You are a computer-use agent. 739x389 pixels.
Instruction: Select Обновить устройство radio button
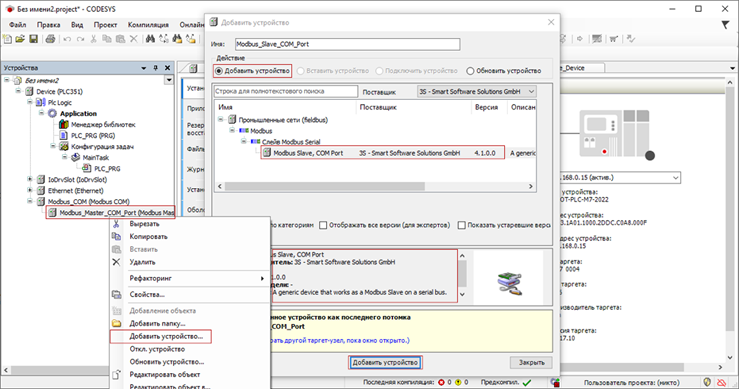[x=470, y=71]
